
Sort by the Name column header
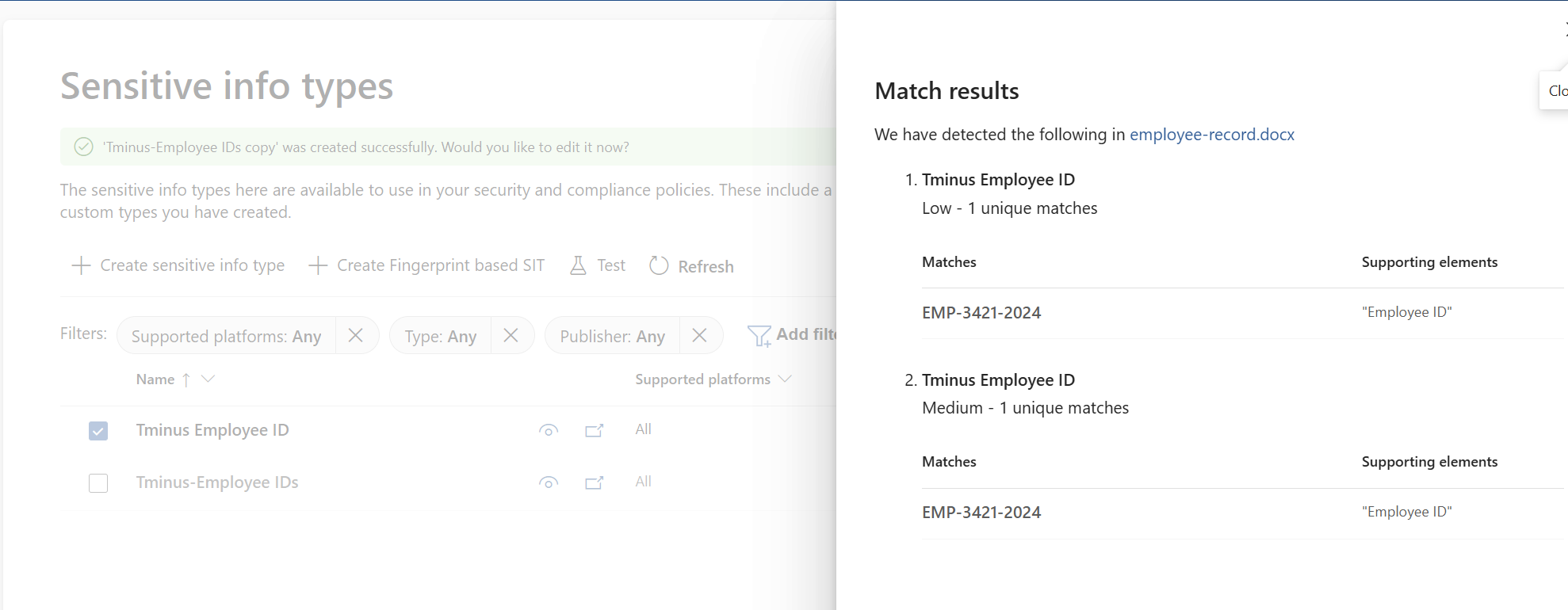coord(155,379)
